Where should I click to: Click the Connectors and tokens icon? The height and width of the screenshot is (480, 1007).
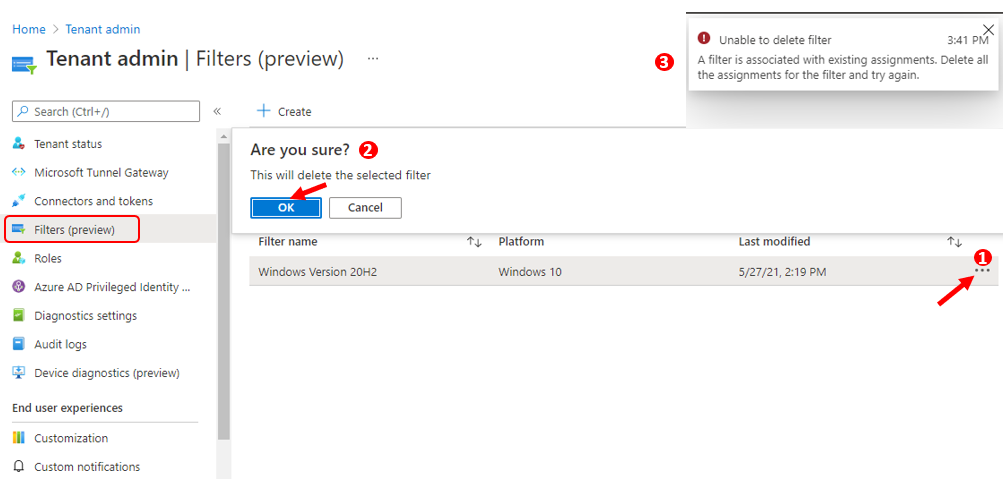point(19,200)
